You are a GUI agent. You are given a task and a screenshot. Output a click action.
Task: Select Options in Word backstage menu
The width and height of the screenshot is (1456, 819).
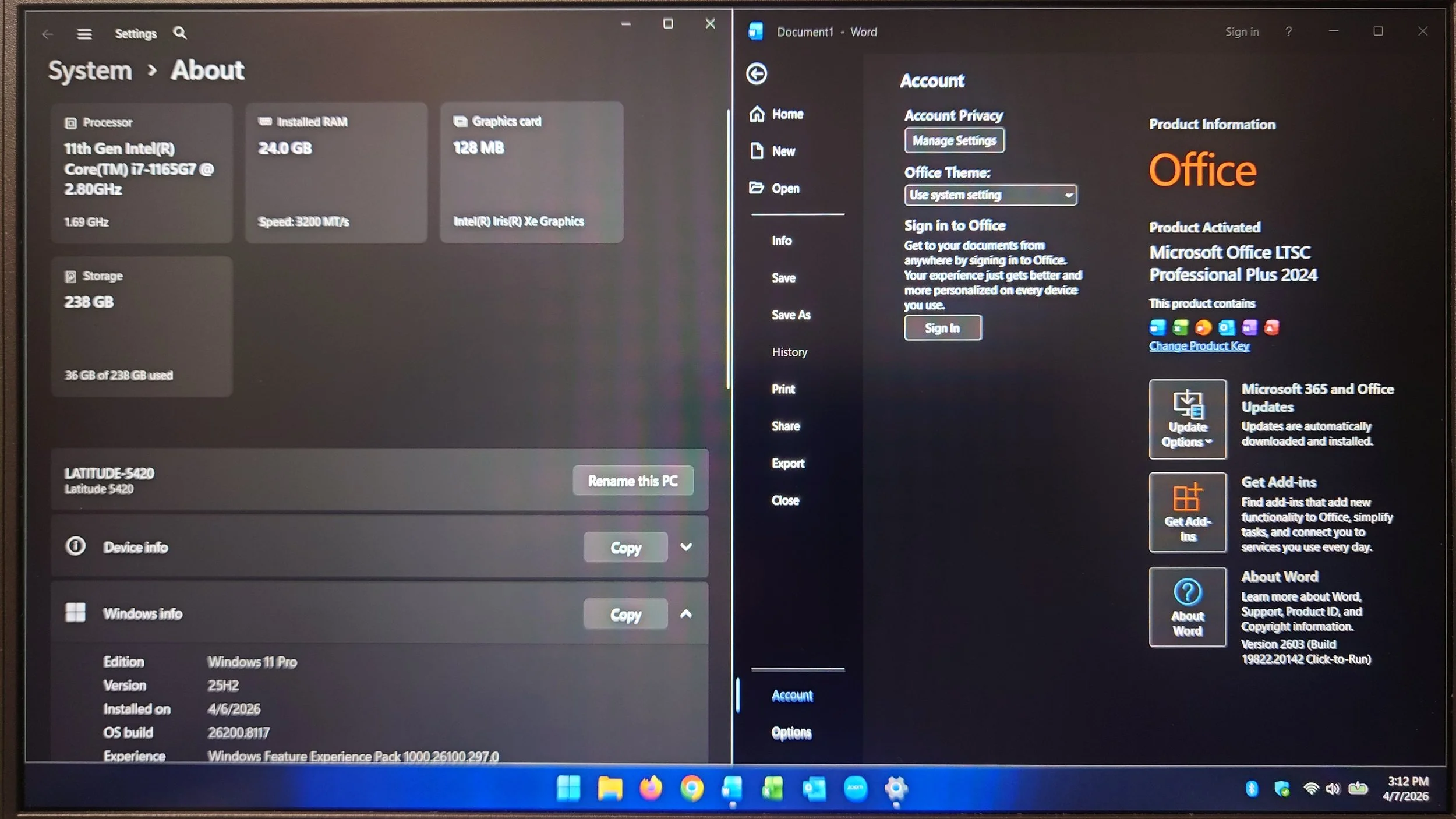pos(791,733)
